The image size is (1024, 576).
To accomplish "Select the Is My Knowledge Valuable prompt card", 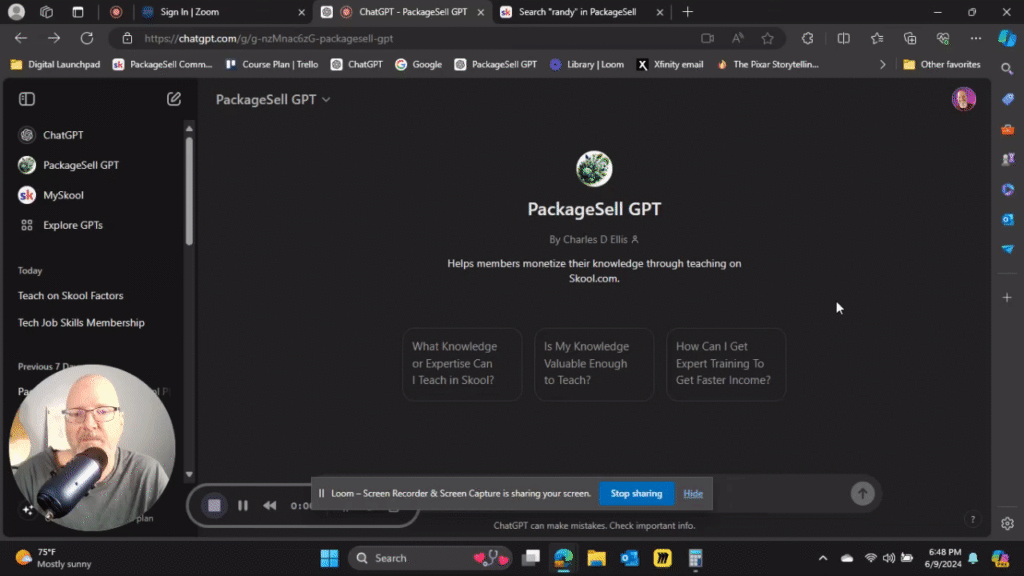I will coord(594,364).
